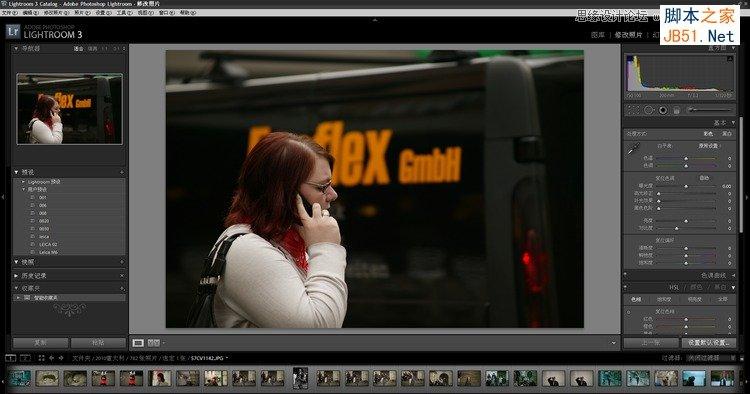
Task: Select the Fit zoom option in Navigator header
Action: (x=78, y=49)
